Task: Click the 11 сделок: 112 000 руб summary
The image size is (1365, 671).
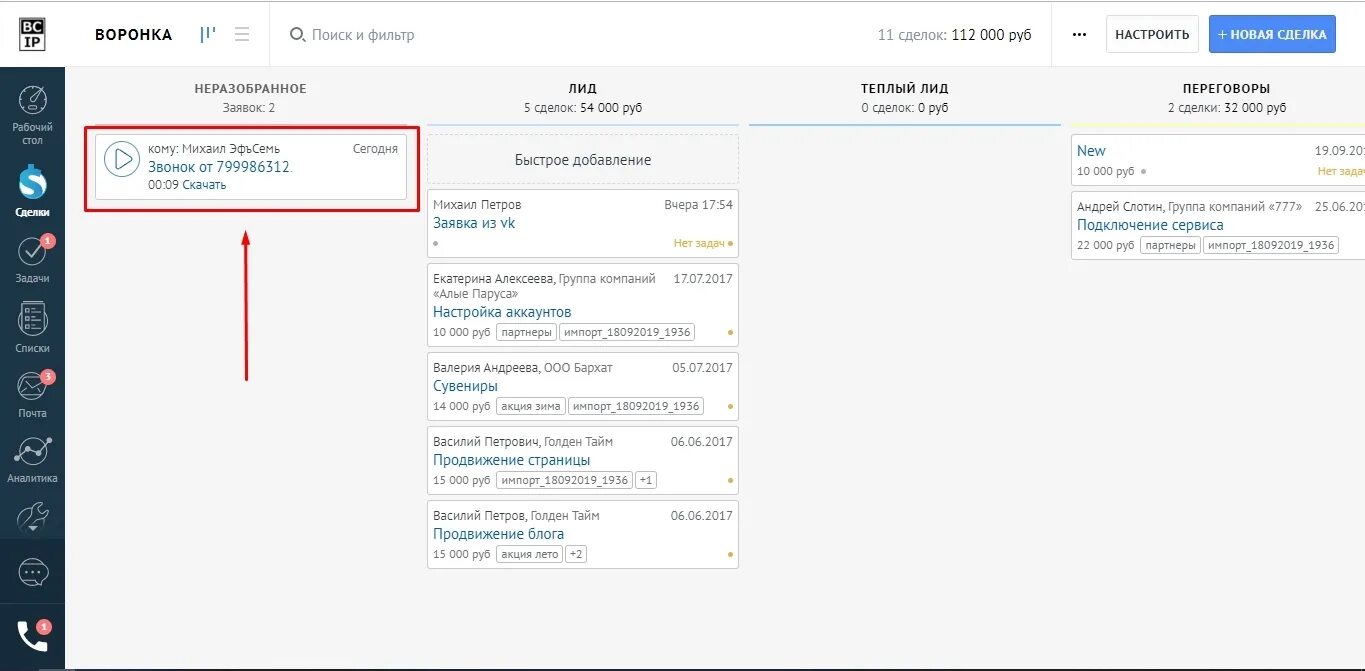Action: (x=954, y=35)
